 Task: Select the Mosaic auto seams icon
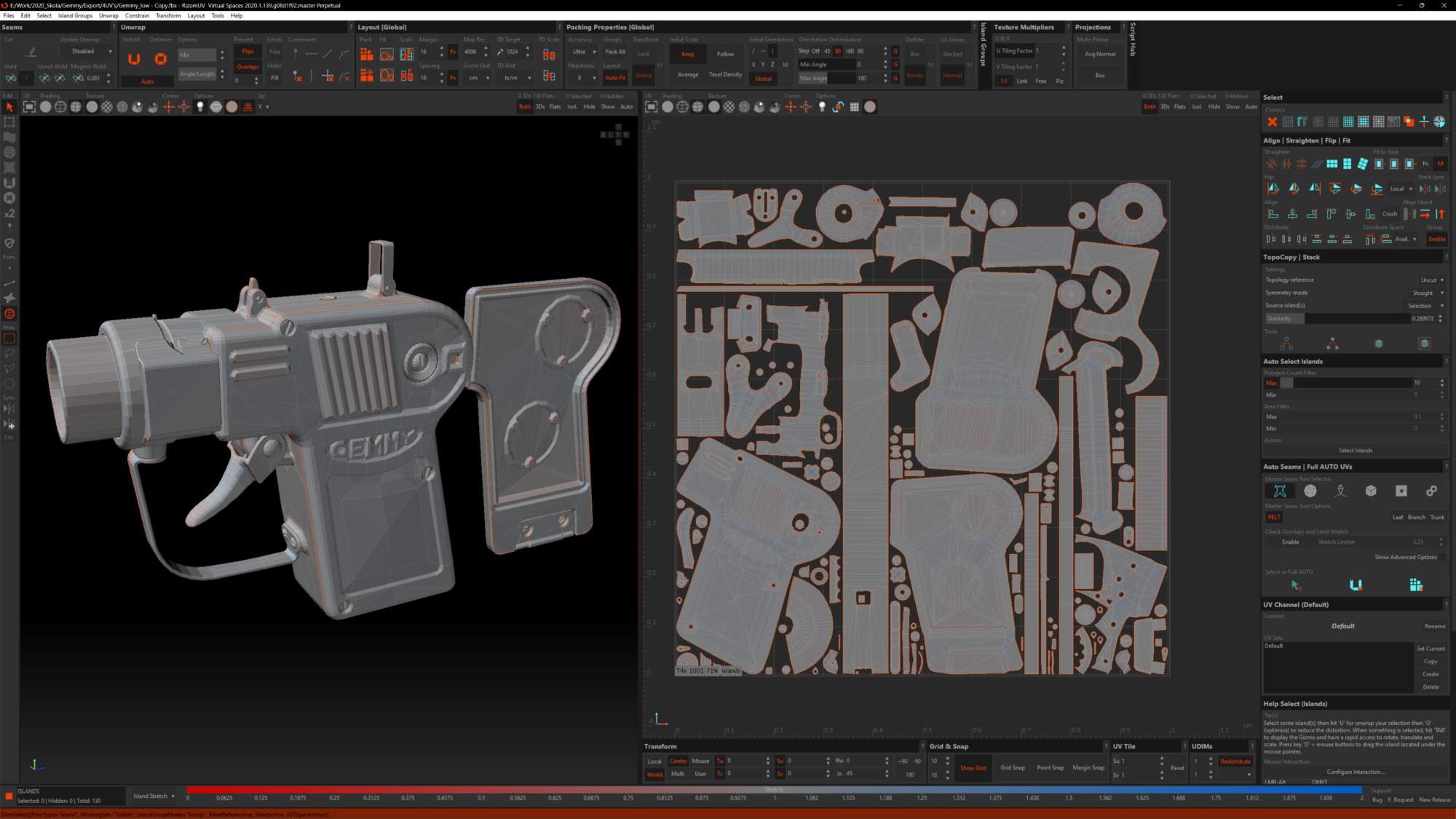1310,491
